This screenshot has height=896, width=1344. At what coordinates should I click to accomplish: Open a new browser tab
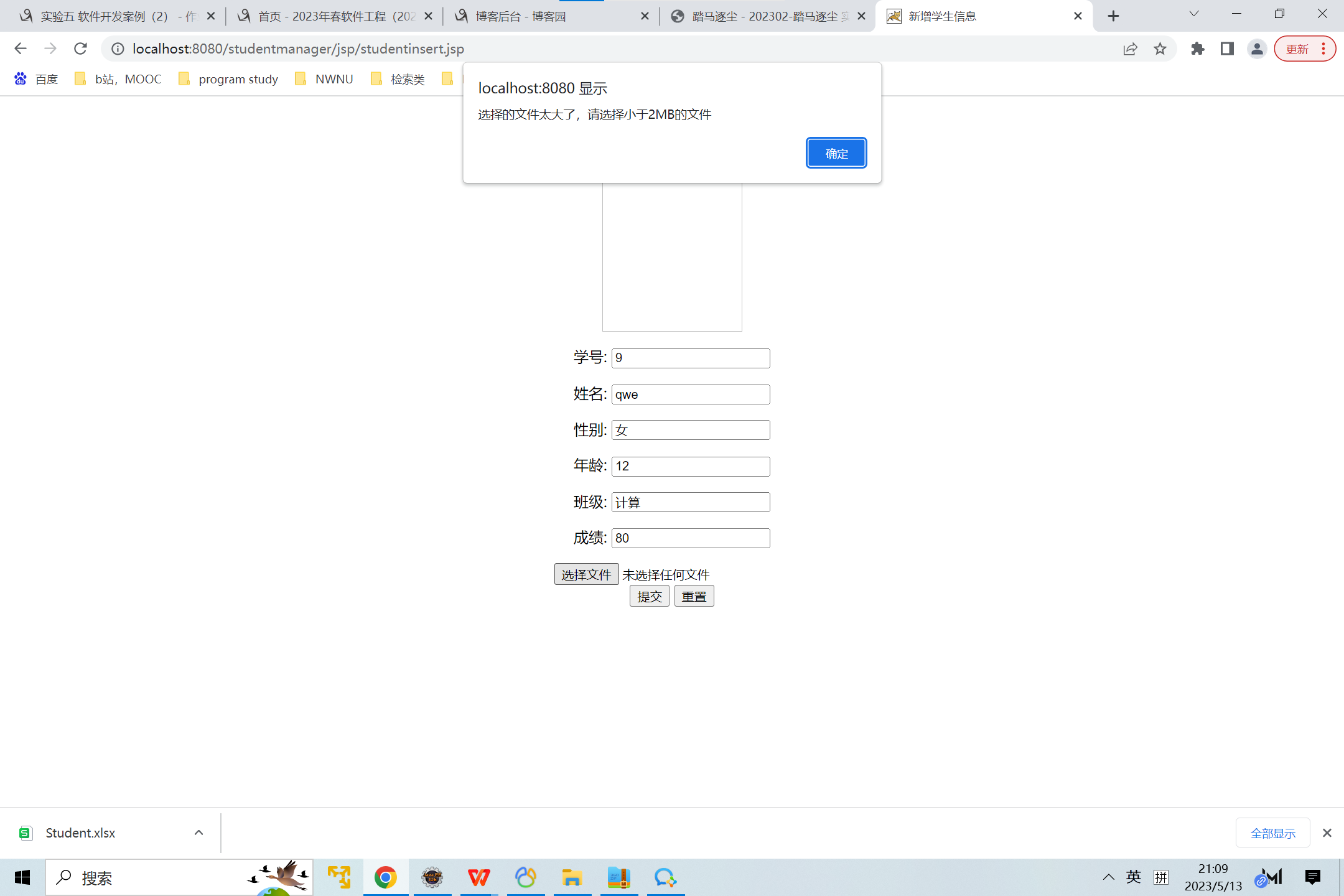click(x=1113, y=16)
